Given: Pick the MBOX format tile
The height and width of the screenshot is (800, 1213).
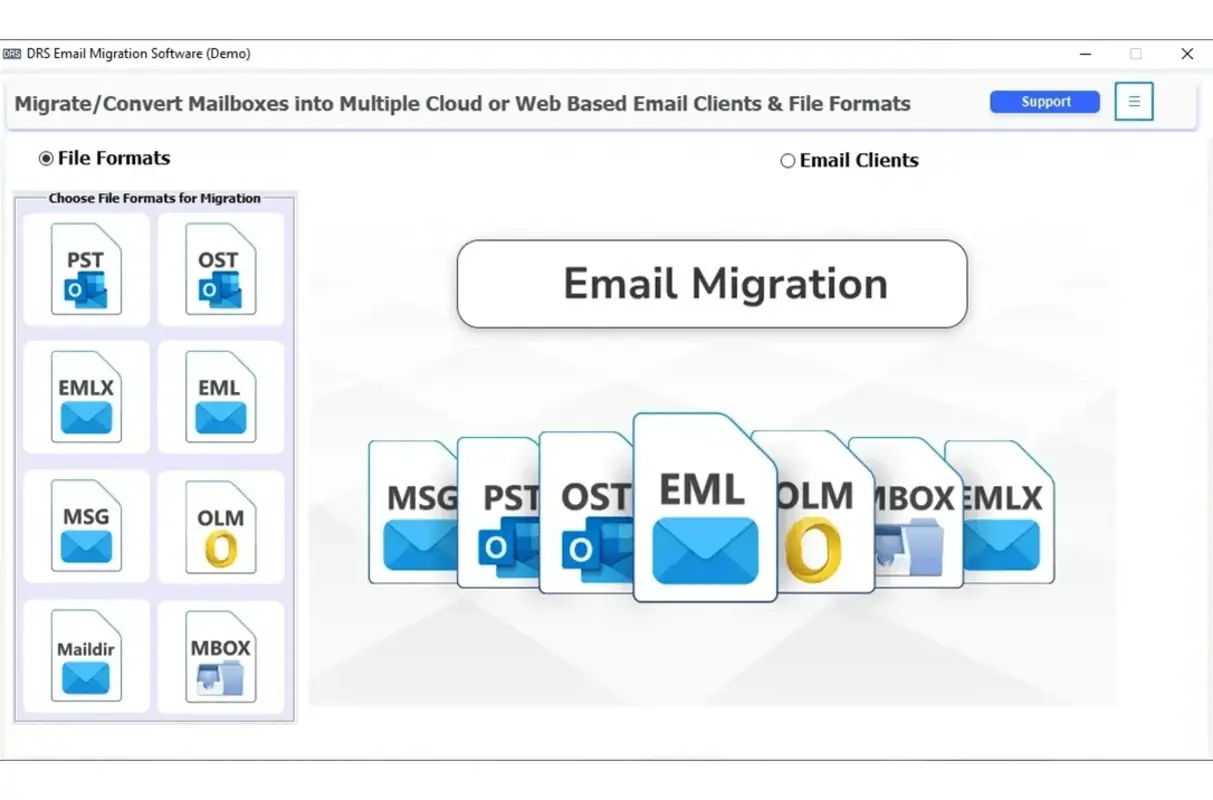Looking at the screenshot, I should point(221,657).
